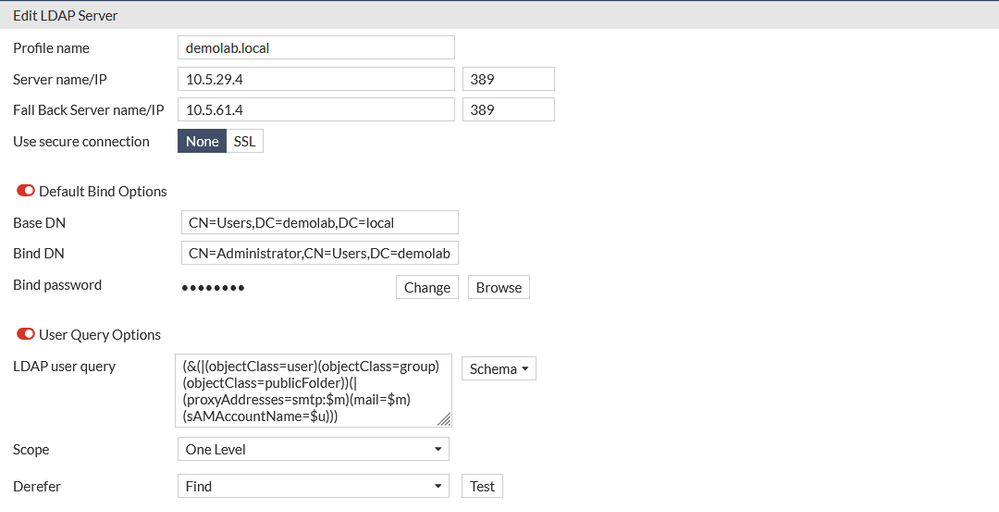This screenshot has width=999, height=512.
Task: Click the Bind DN field
Action: pos(317,254)
